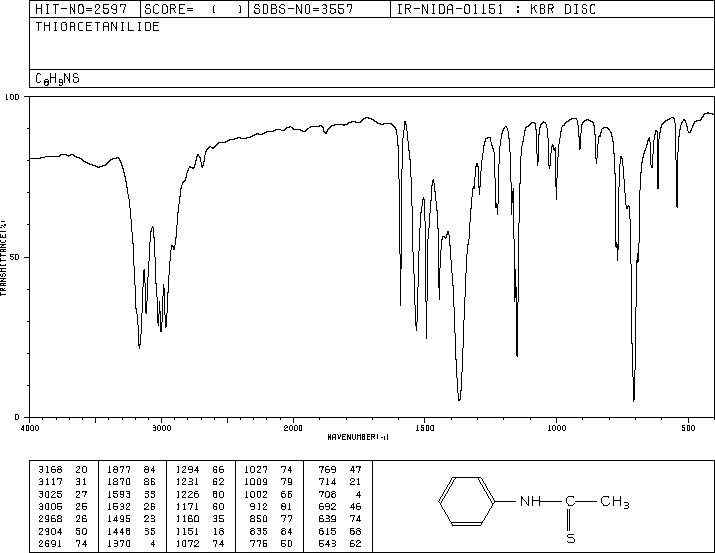This screenshot has height=553, width=715.
Task: Click the 50 label on the y-axis
Action: pos(16,257)
